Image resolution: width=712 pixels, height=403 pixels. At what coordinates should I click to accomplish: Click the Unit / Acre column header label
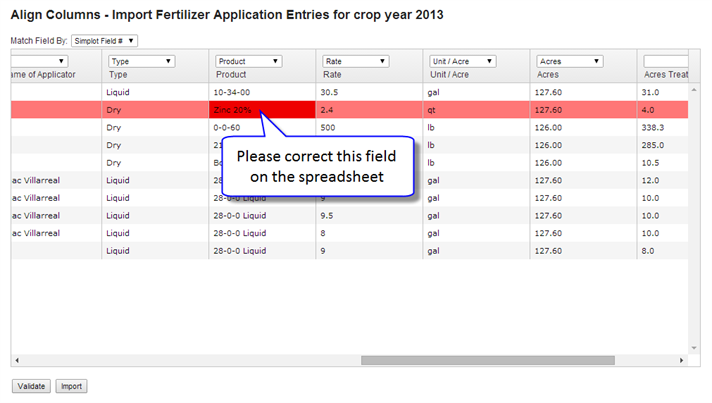click(x=450, y=74)
